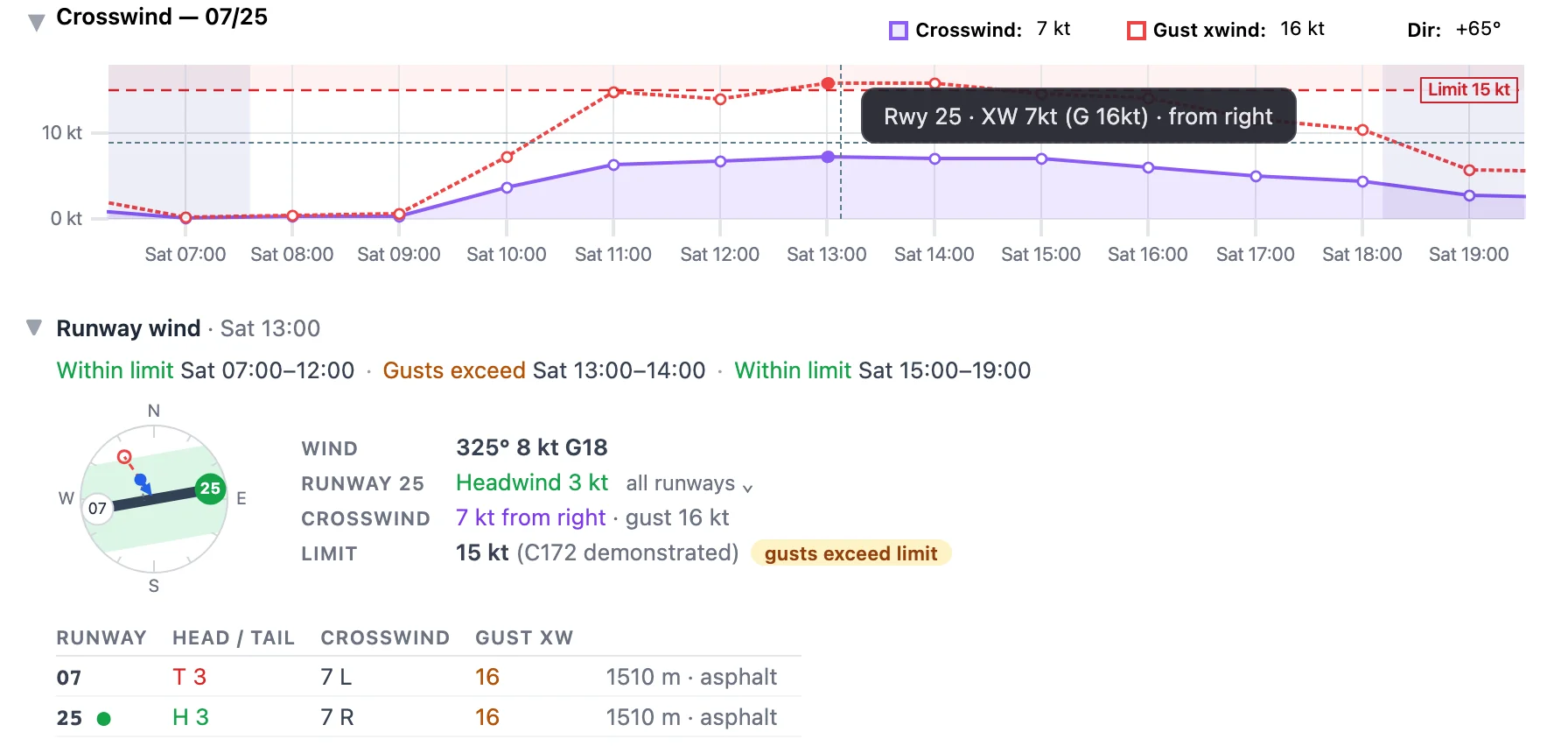
Task: Click the "GUST XW" column header
Action: [x=524, y=638]
